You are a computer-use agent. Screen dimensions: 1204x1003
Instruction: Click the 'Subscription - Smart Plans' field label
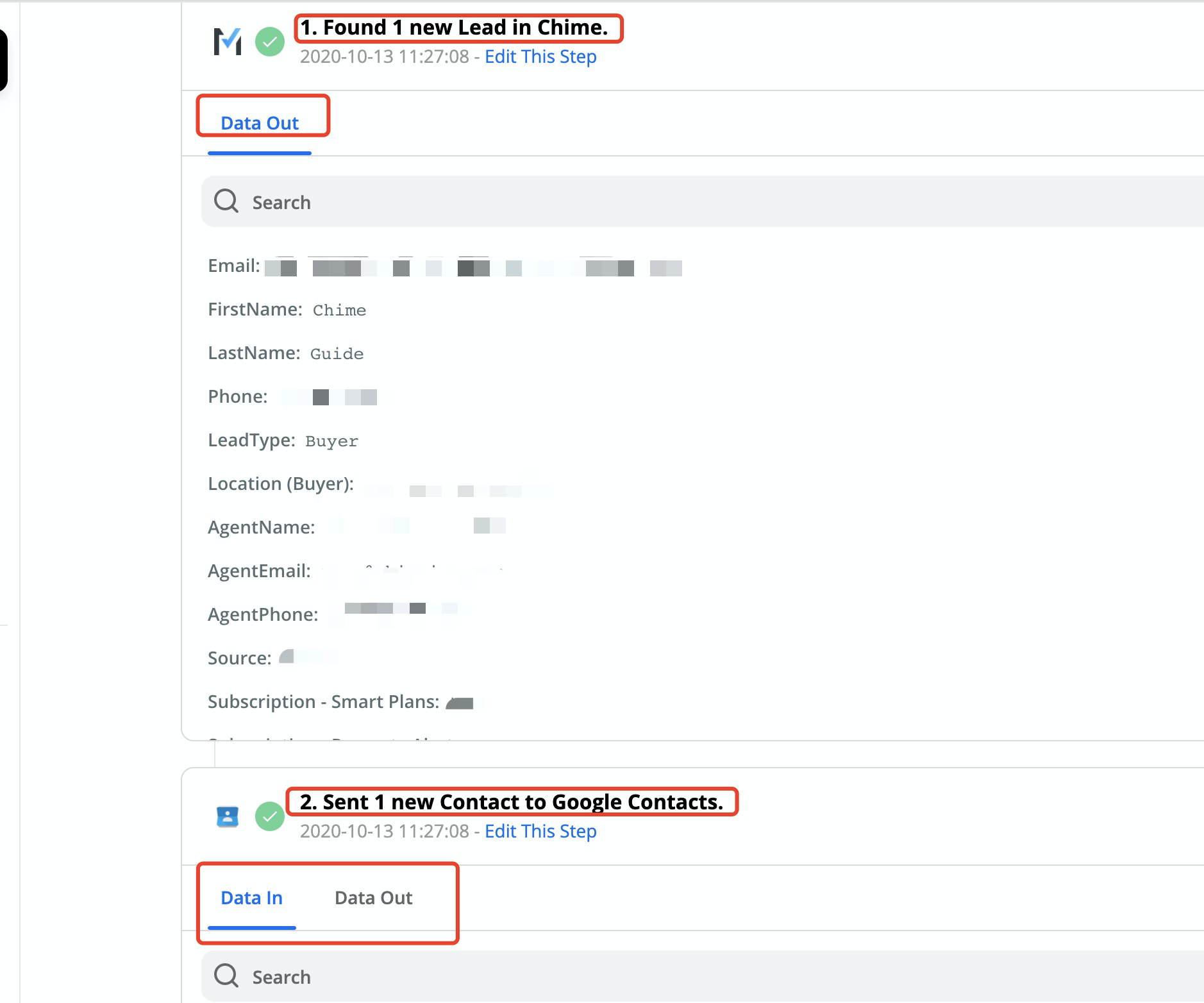coord(323,702)
